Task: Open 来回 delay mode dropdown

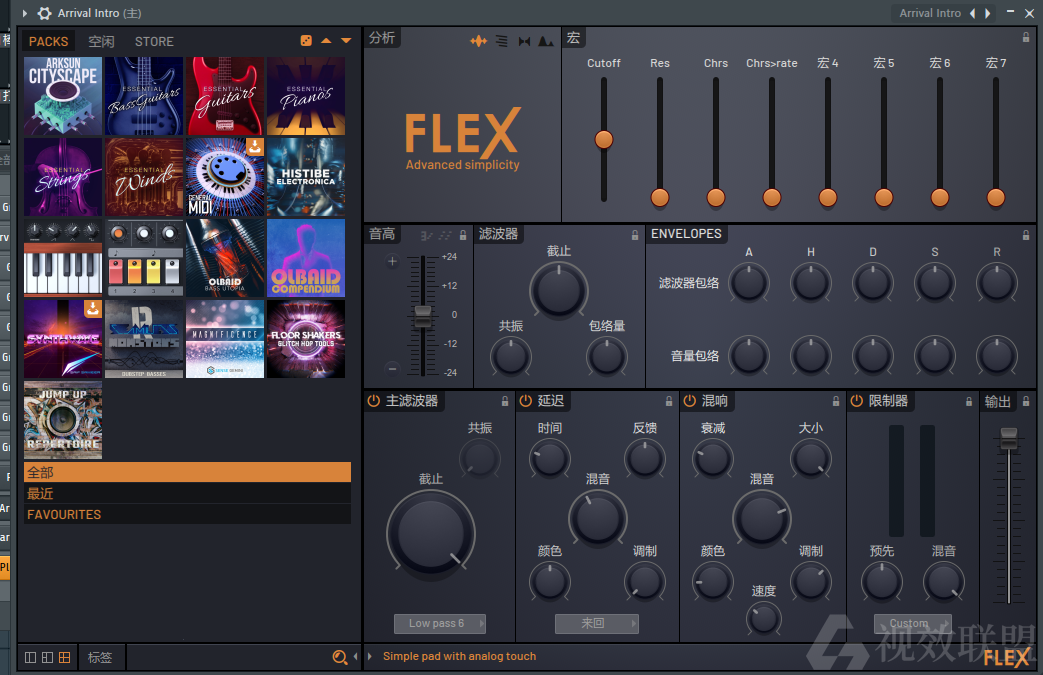Action: coord(597,623)
